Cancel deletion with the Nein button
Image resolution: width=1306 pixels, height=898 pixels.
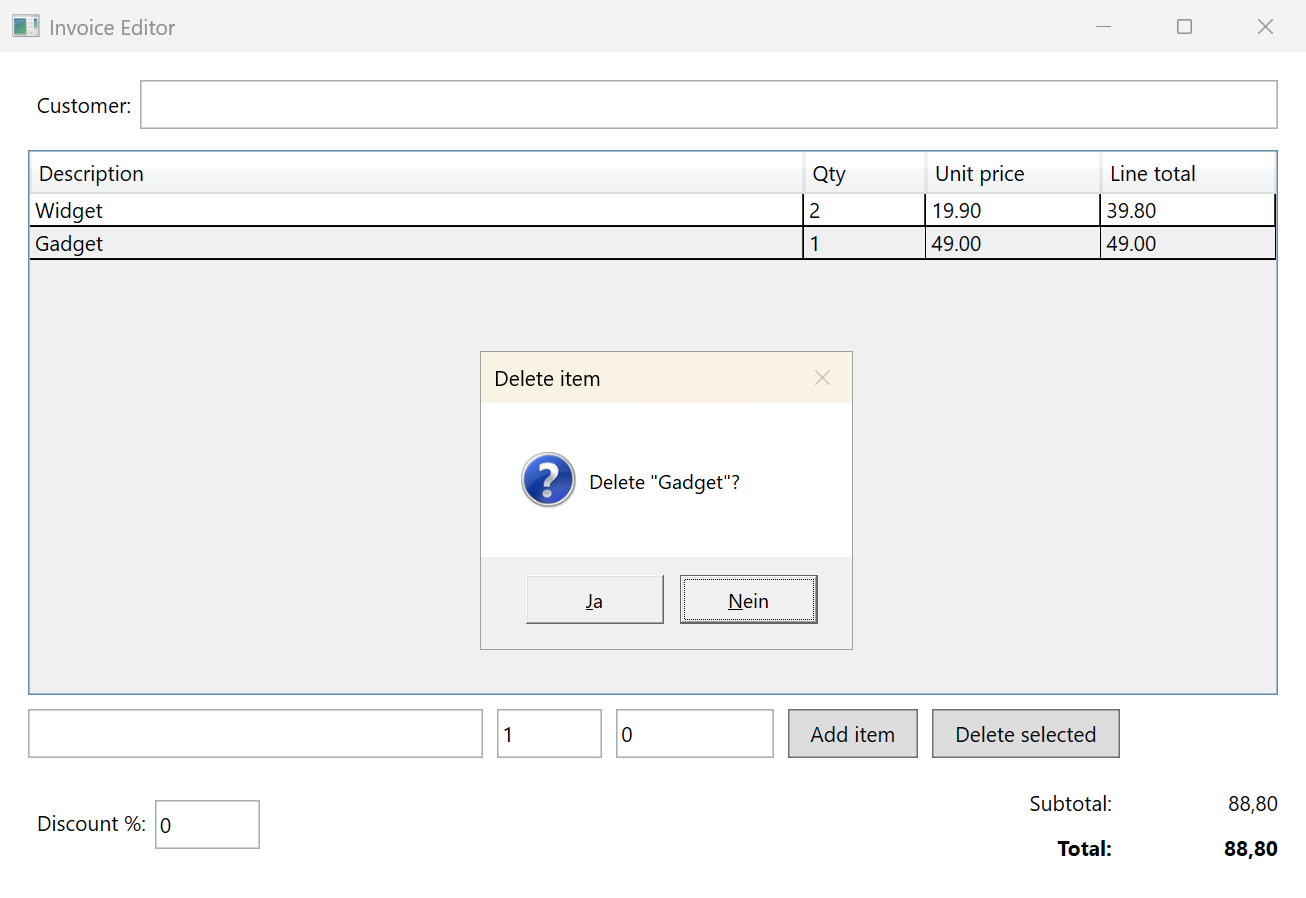point(749,600)
